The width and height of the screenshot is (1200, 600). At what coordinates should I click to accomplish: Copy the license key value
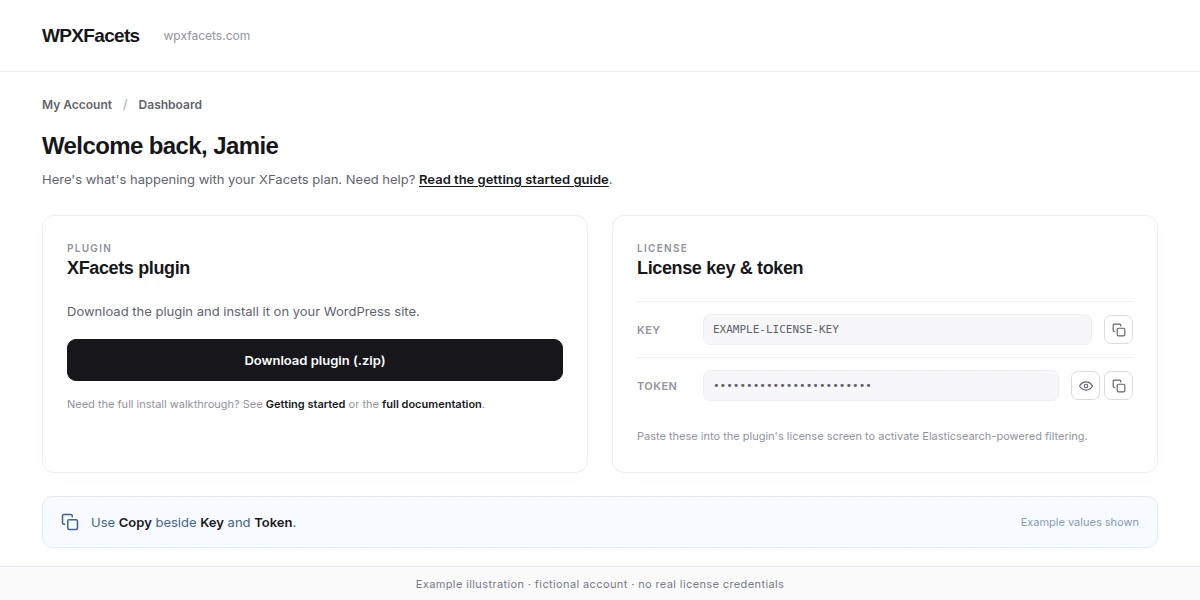[1118, 330]
